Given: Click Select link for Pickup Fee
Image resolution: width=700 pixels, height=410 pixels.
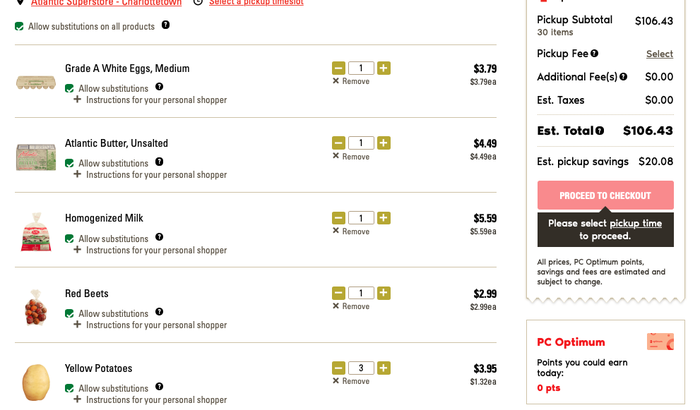Looking at the screenshot, I should 659,54.
